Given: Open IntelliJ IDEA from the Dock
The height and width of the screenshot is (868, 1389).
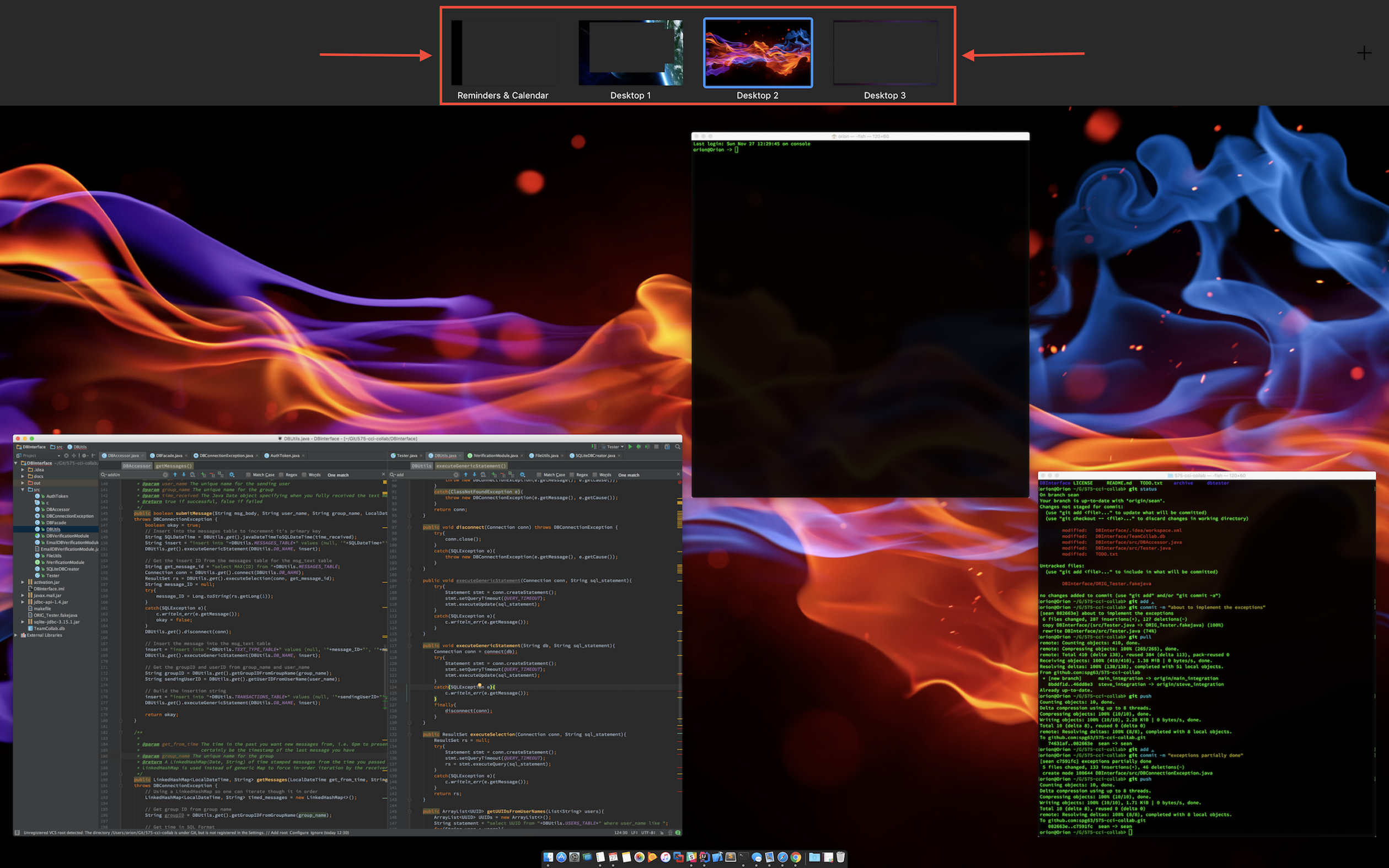Looking at the screenshot, I should click(705, 857).
